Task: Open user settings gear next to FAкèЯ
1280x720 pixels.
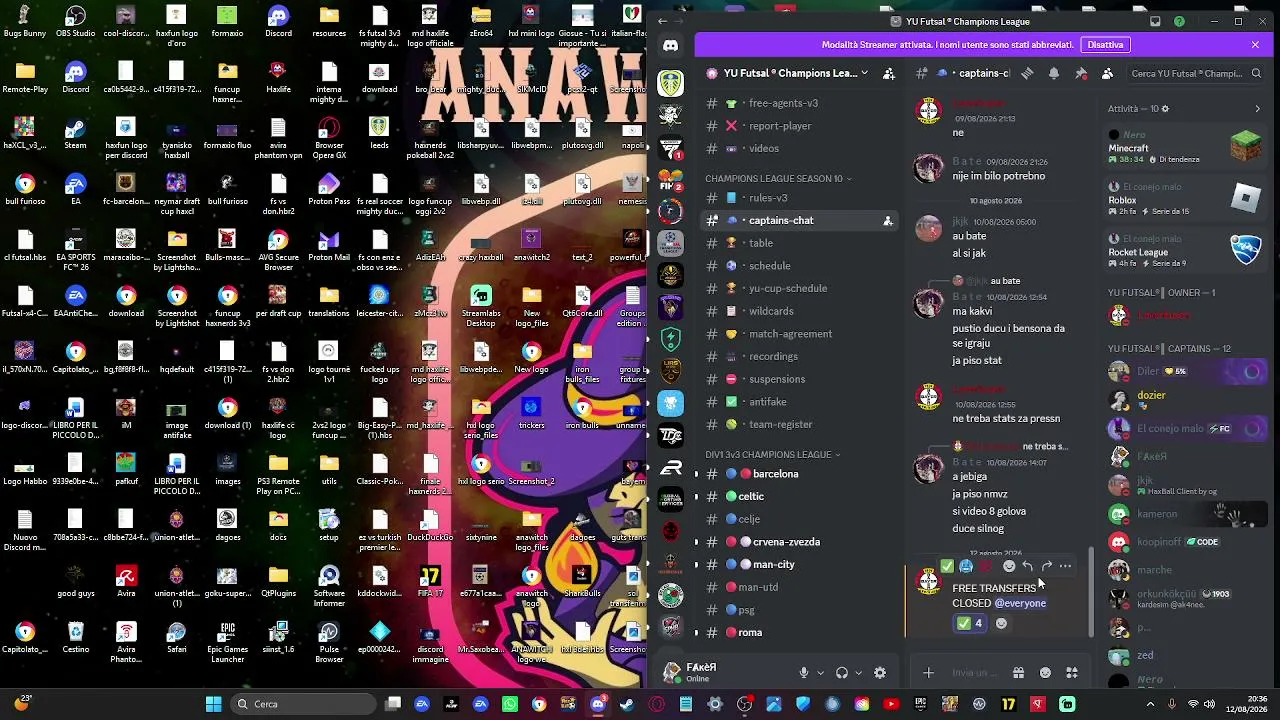Action: 880,673
